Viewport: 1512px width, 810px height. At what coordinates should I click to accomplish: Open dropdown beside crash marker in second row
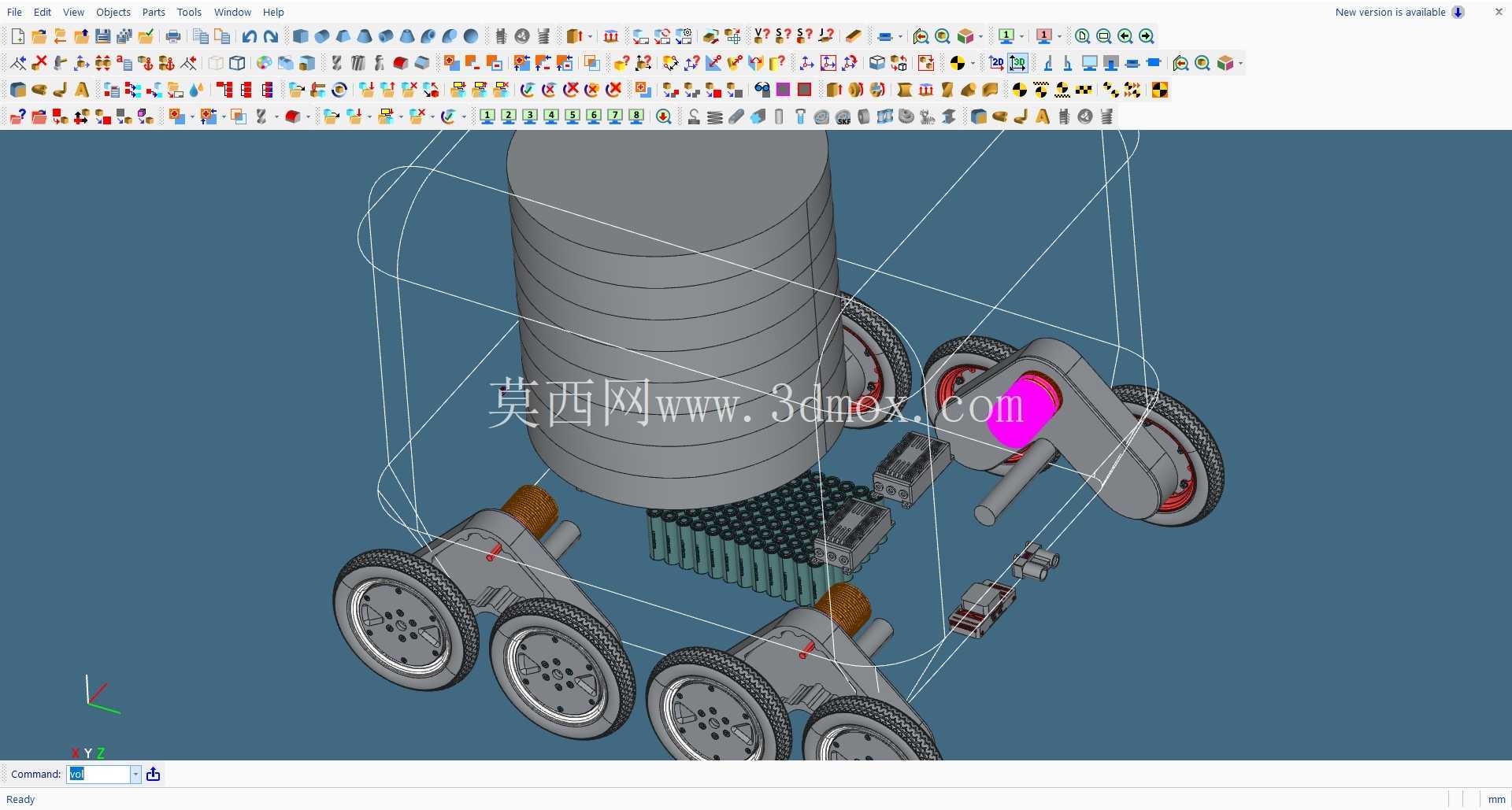coord(973,63)
